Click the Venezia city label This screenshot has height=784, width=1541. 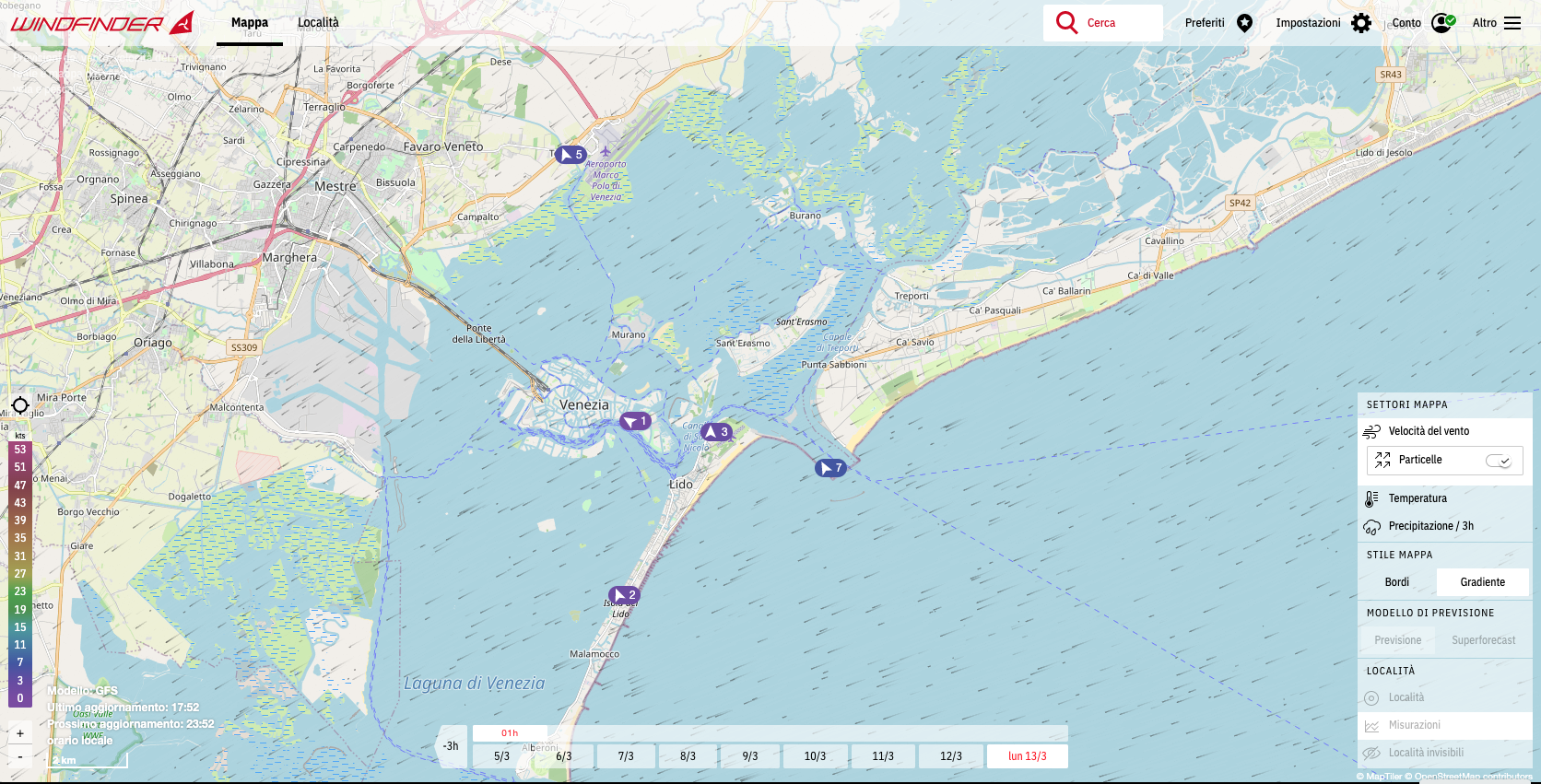pos(584,404)
